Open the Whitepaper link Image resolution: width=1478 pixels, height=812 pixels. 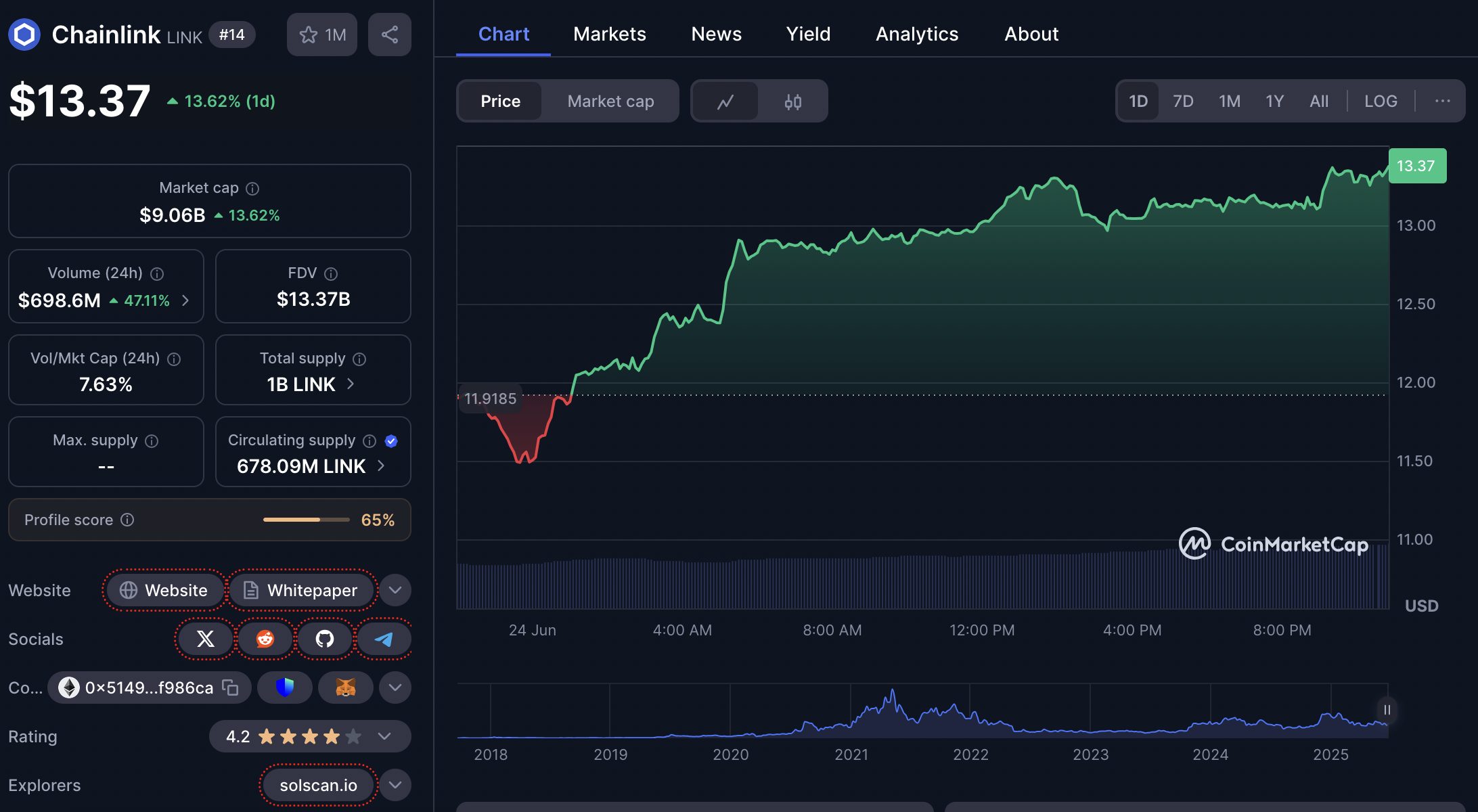click(301, 590)
